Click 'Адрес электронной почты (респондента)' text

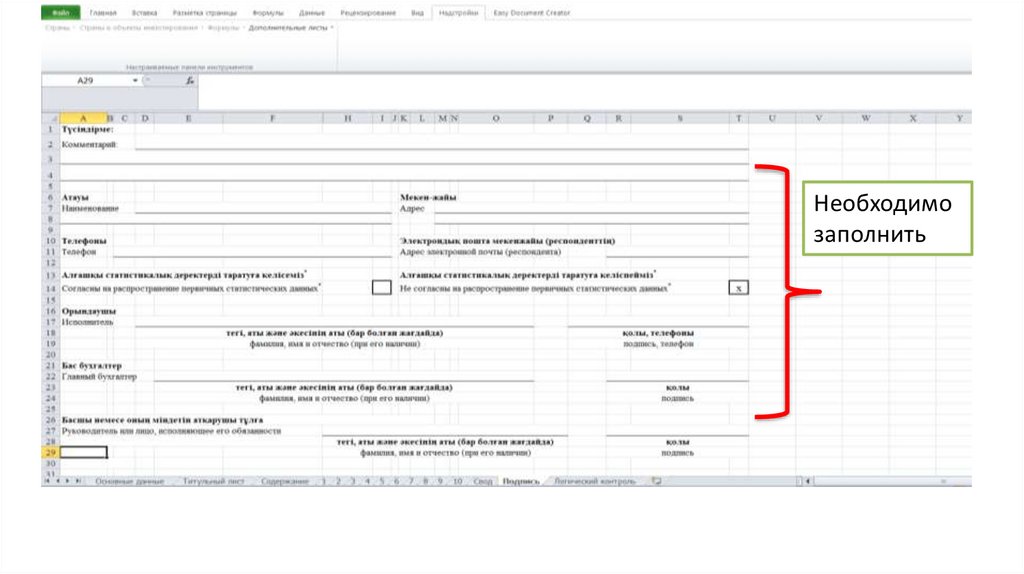click(480, 252)
